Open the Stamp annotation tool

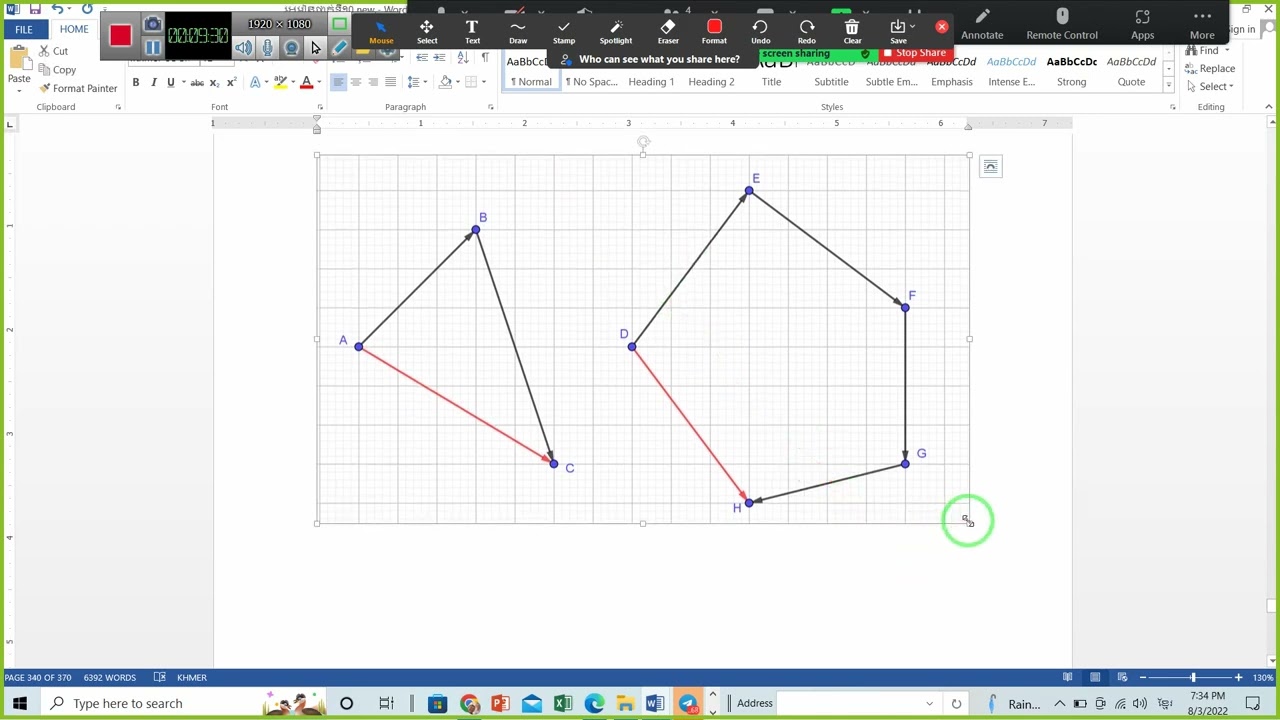[x=564, y=32]
